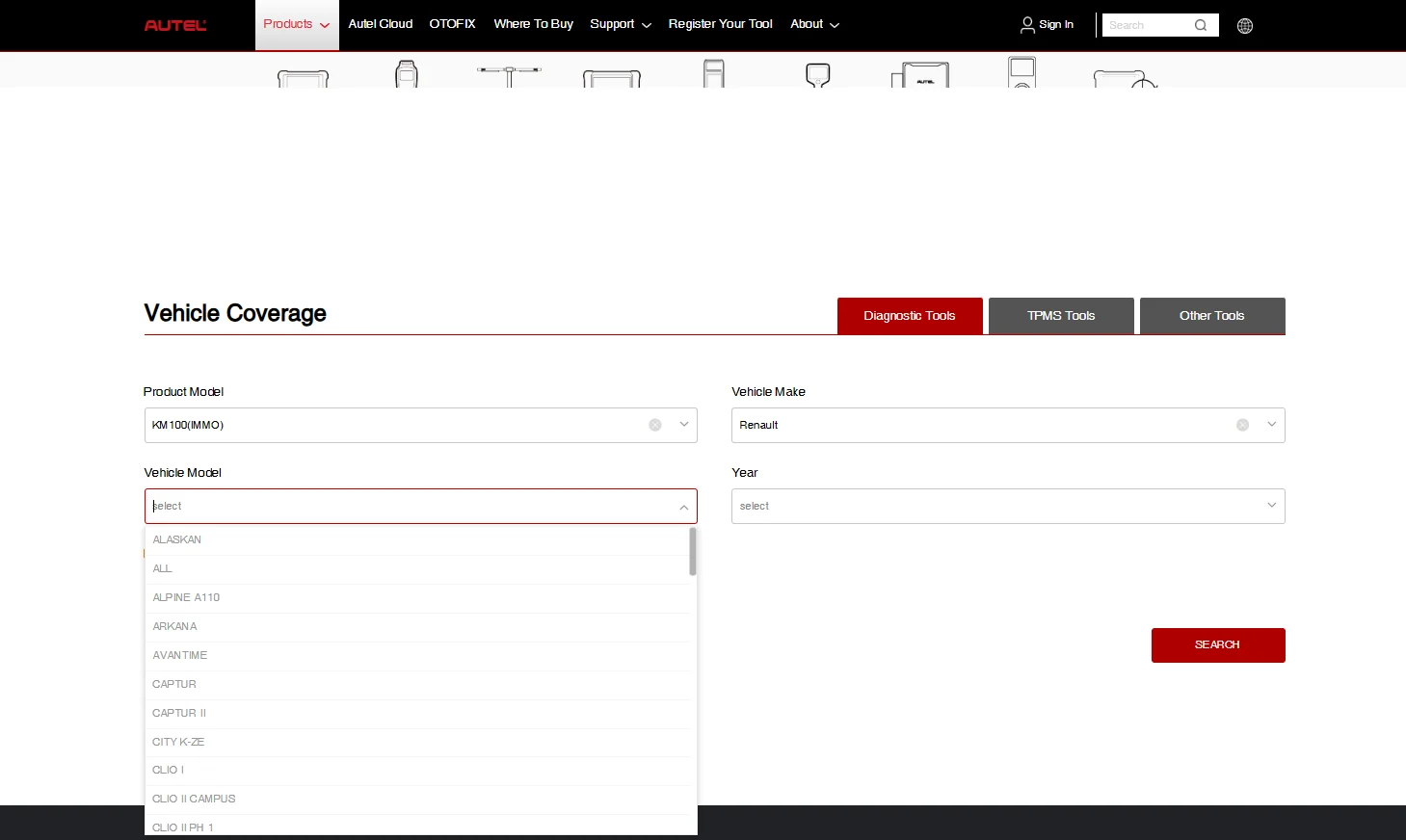The height and width of the screenshot is (840, 1406).
Task: Open the OTOFIX nav item
Action: coord(453,24)
